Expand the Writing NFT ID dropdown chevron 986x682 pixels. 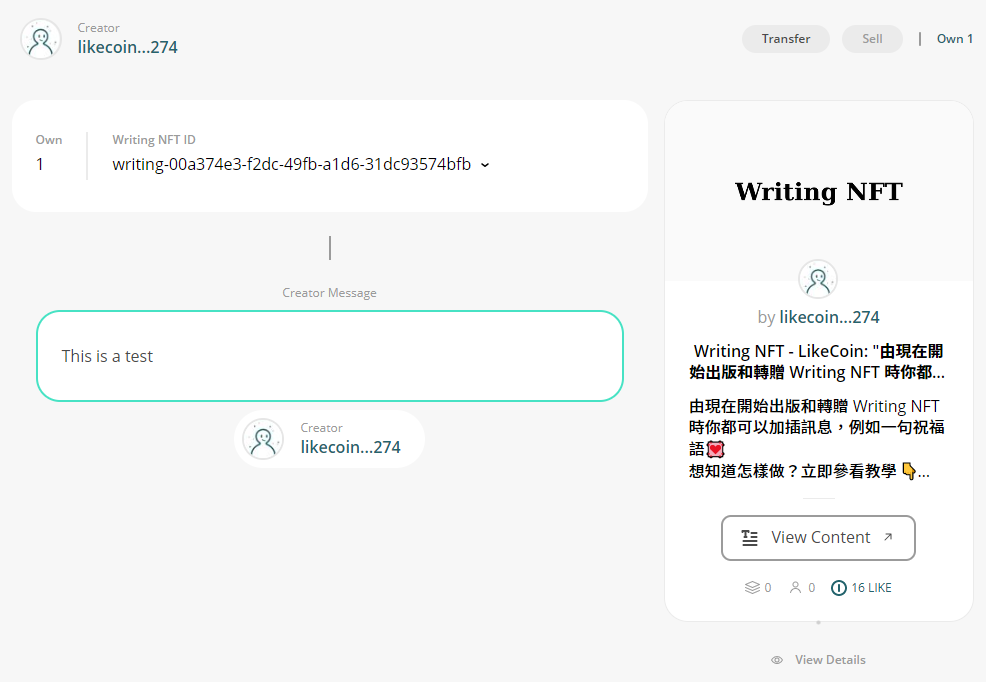[x=485, y=165]
